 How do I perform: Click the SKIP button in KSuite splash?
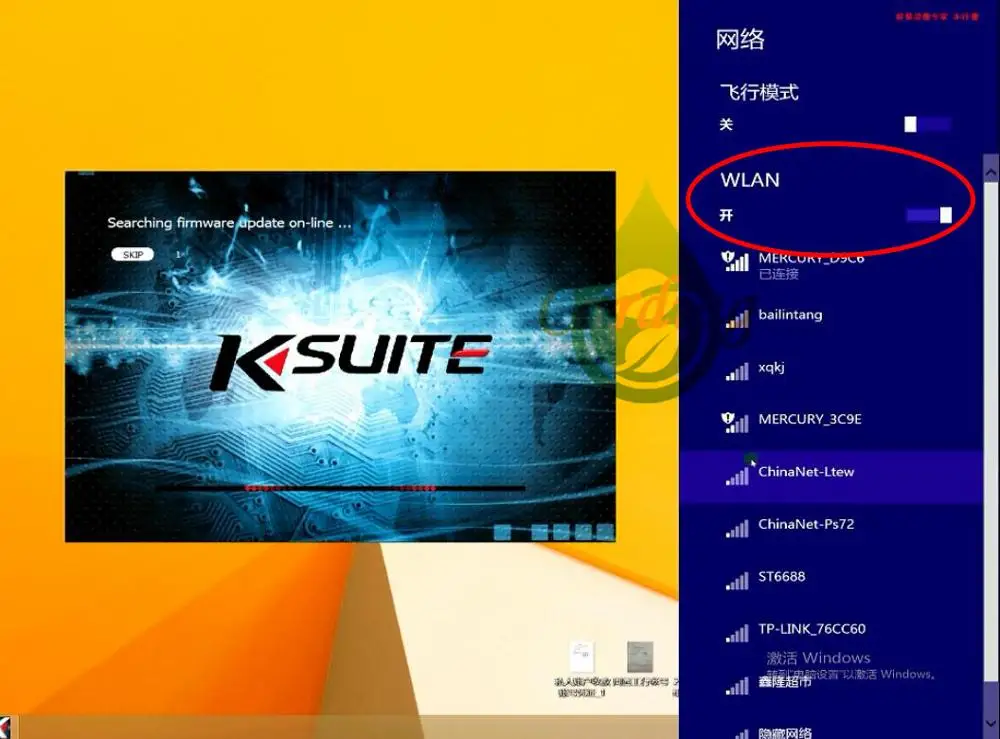tap(133, 254)
